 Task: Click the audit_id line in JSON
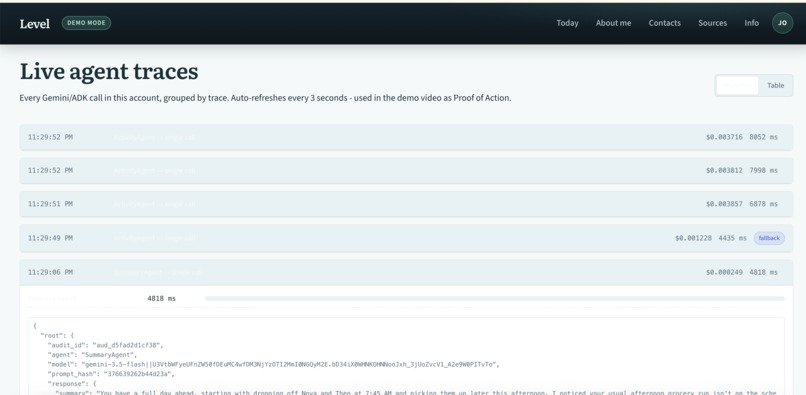click(105, 345)
